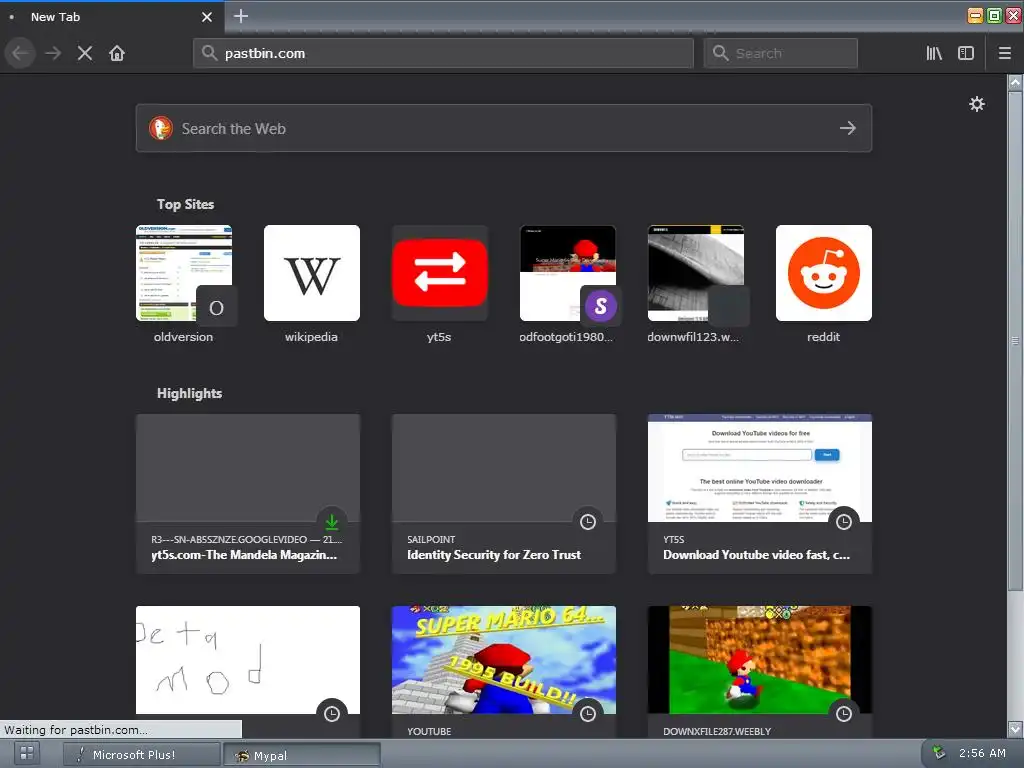Viewport: 1024px width, 768px height.
Task: Select the New Tab browser tab
Action: point(111,17)
